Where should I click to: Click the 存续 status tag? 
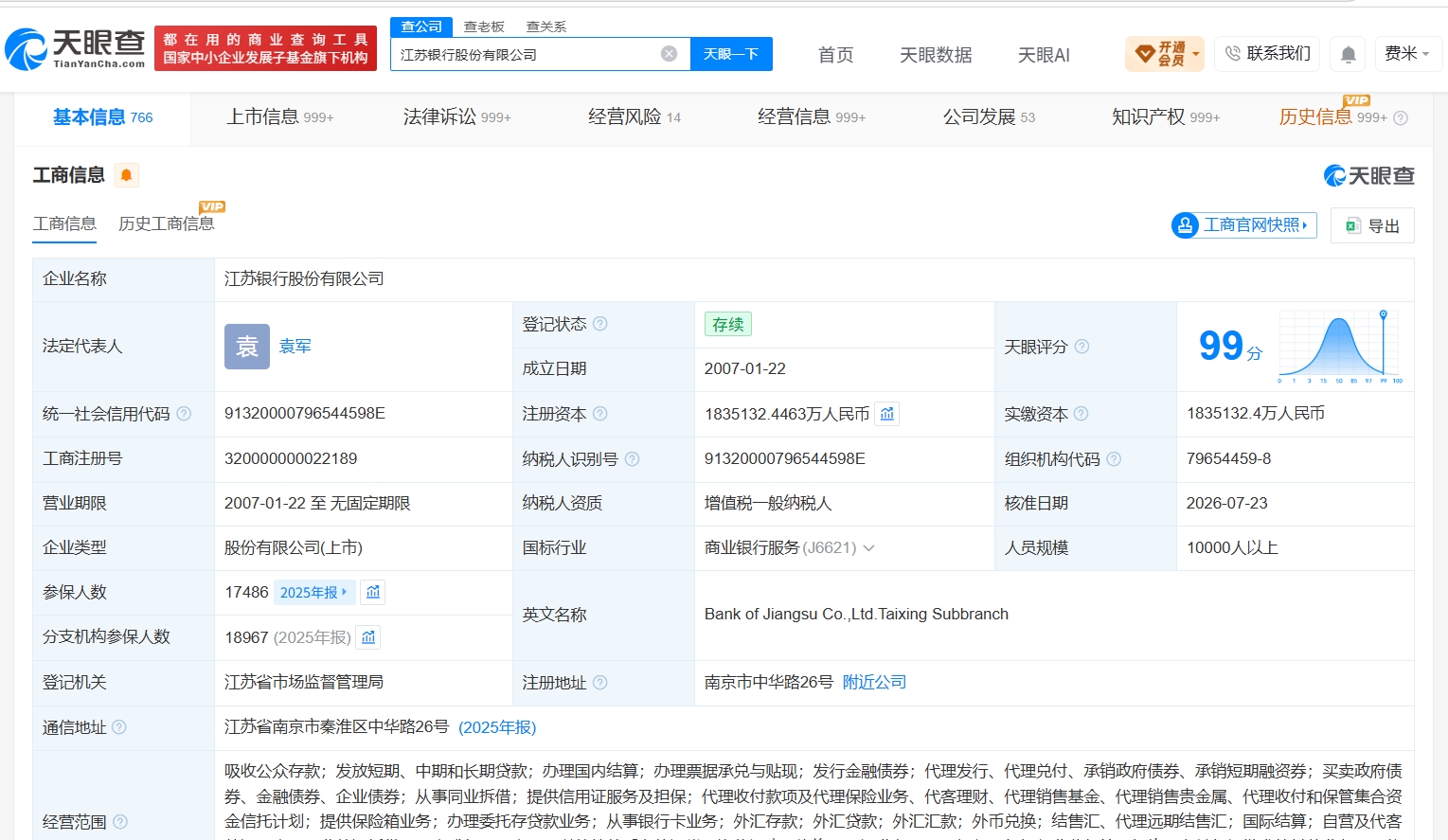coord(727,324)
